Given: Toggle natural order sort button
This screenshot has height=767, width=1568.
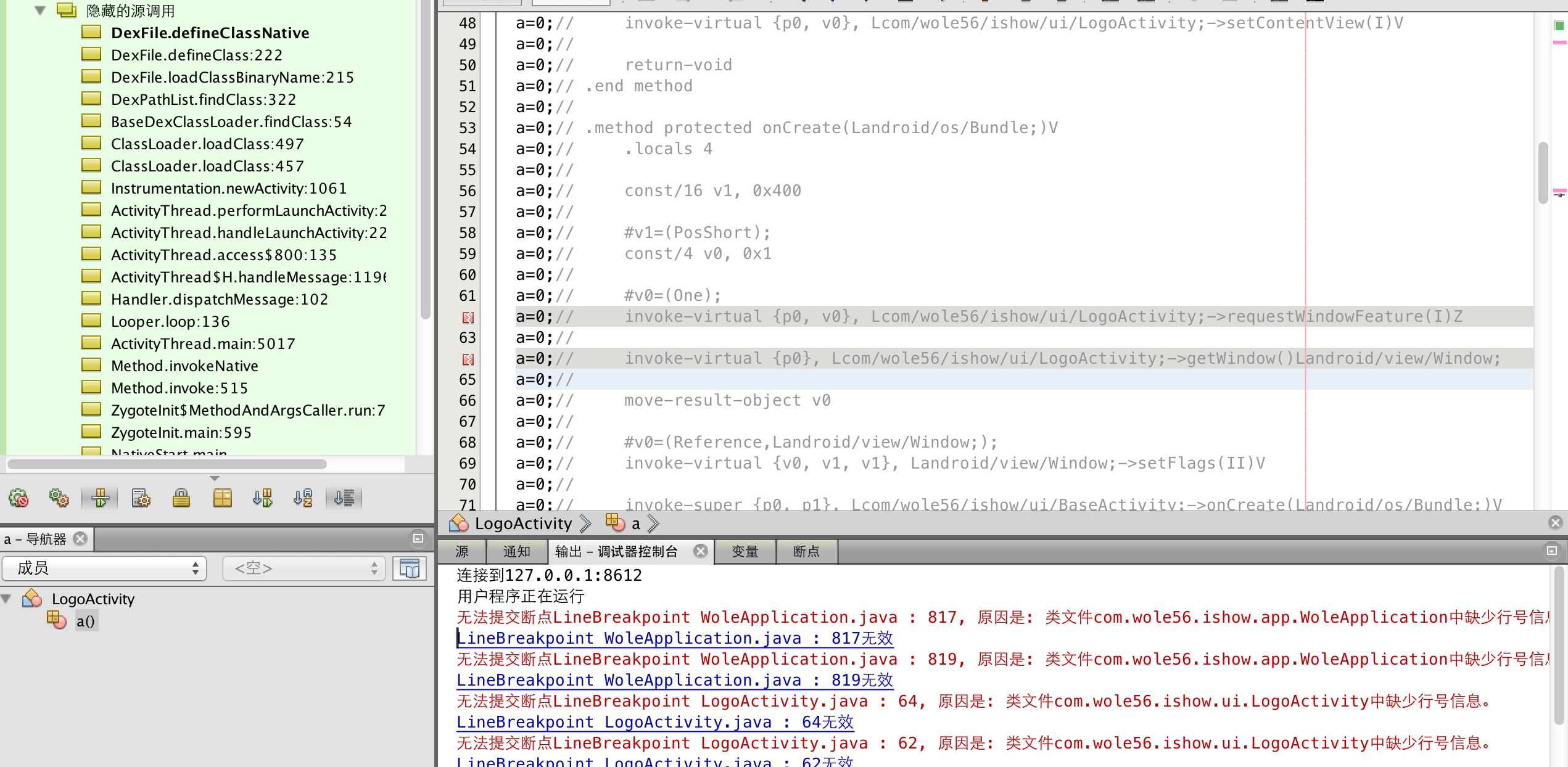Looking at the screenshot, I should [344, 498].
